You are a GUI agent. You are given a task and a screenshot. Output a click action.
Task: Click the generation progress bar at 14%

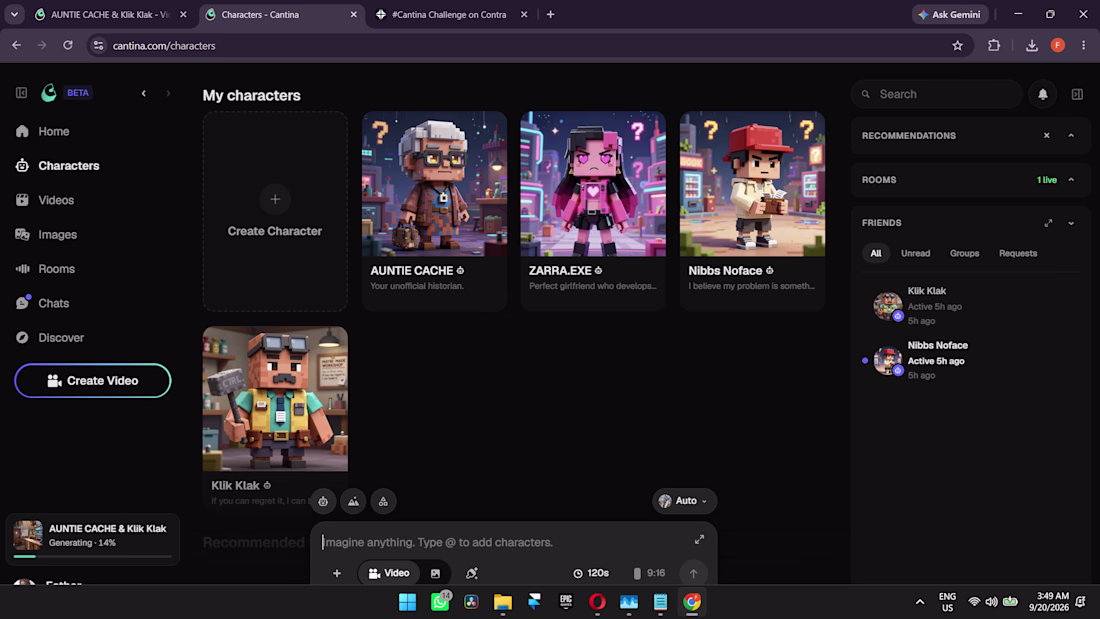[x=93, y=557]
